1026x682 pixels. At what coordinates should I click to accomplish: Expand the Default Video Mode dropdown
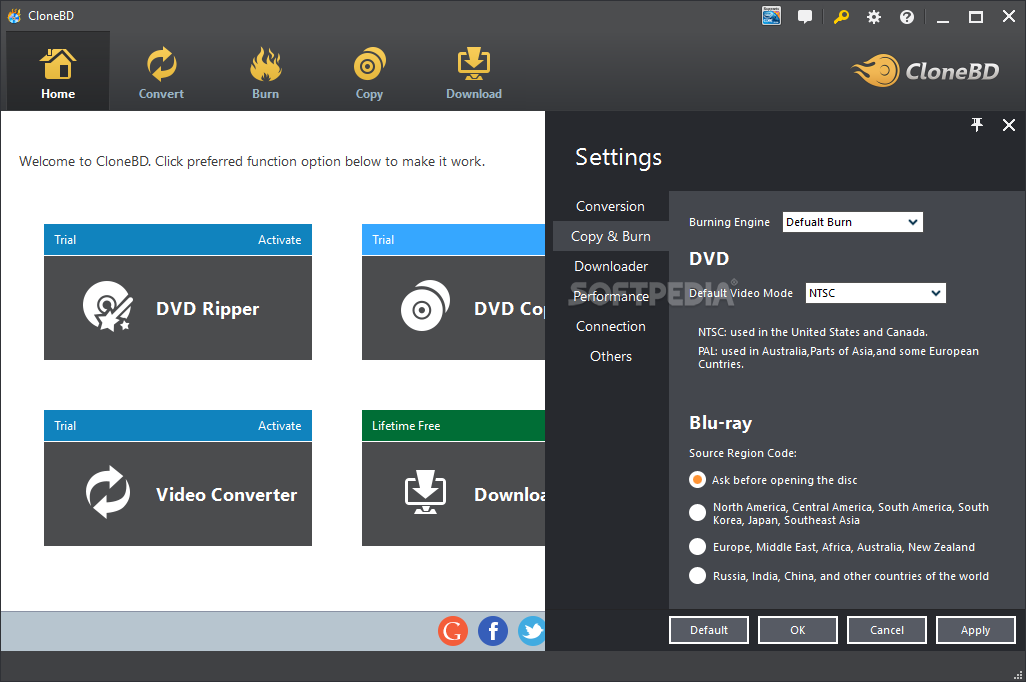876,293
